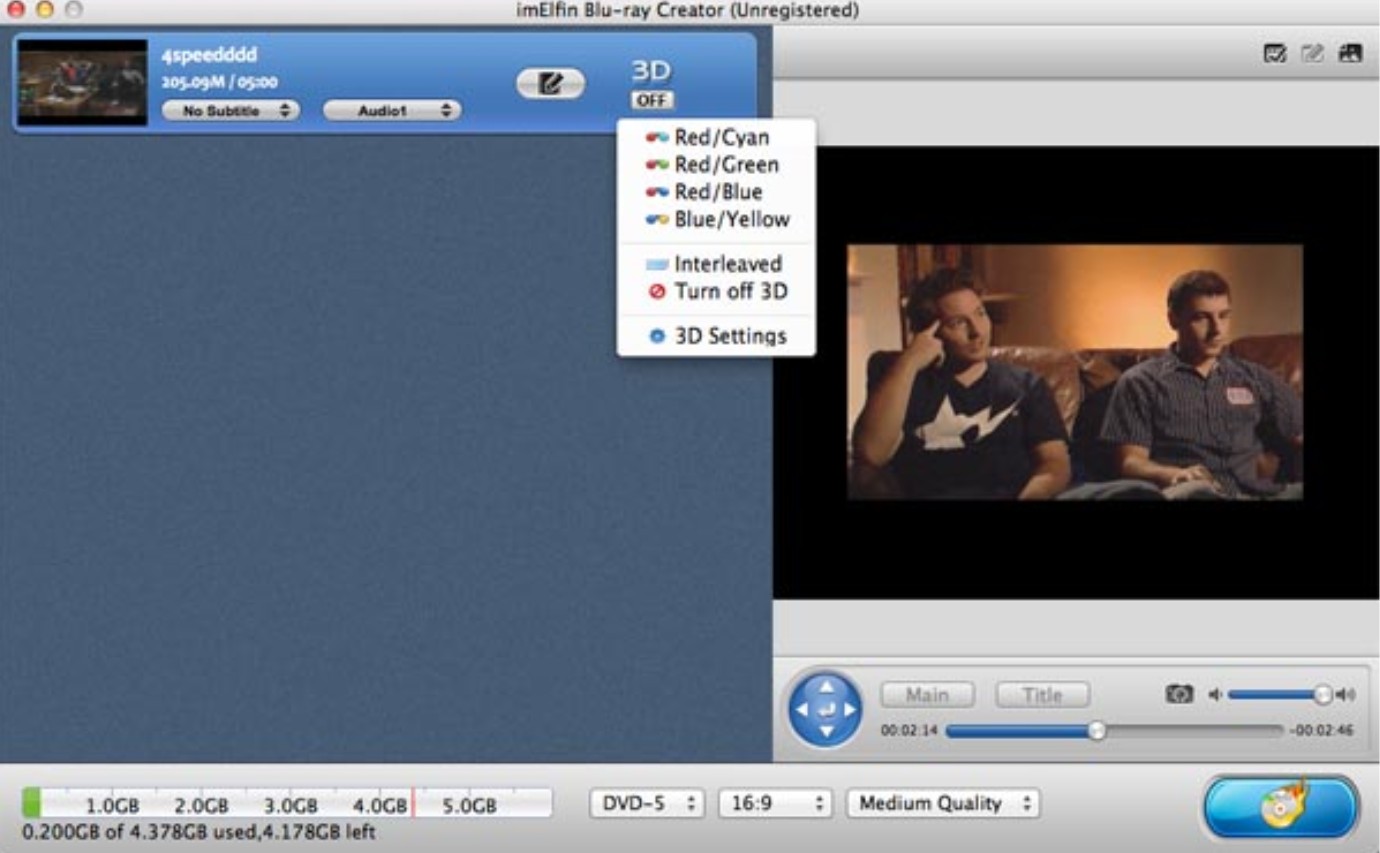Expand the Audio1 track dropdown
Image resolution: width=1380 pixels, height=853 pixels.
[391, 111]
